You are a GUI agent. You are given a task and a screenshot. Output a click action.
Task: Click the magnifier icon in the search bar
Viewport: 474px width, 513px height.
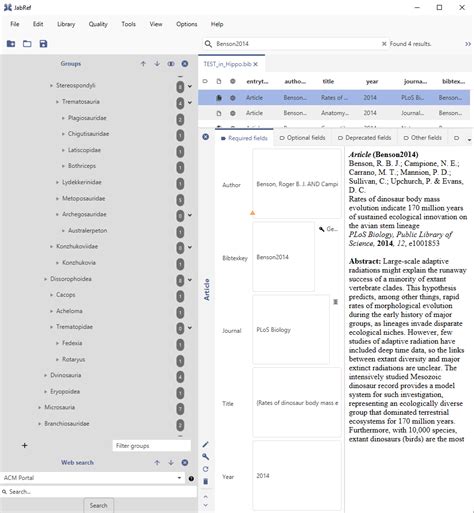click(208, 44)
